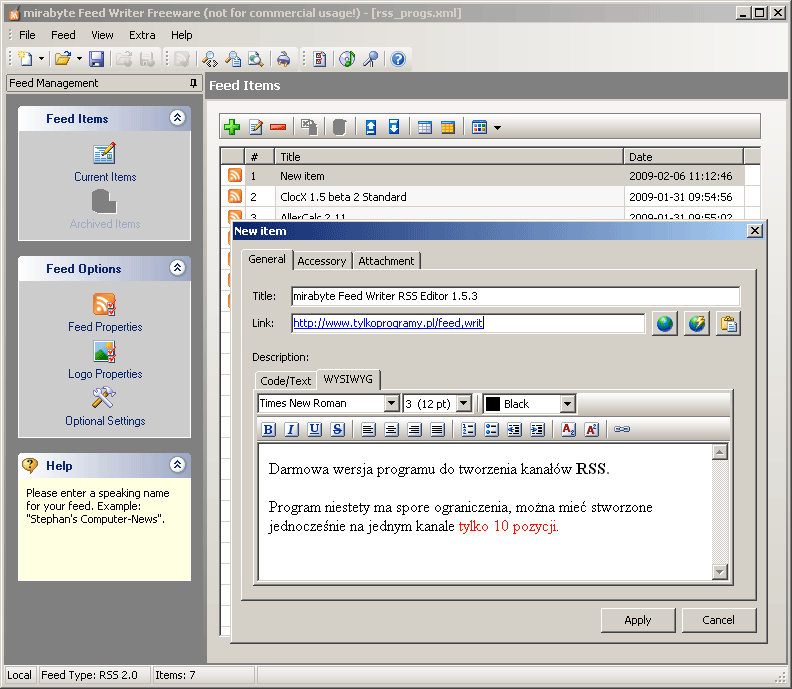Click the Apply button
Viewport: 792px width, 689px height.
click(x=638, y=620)
